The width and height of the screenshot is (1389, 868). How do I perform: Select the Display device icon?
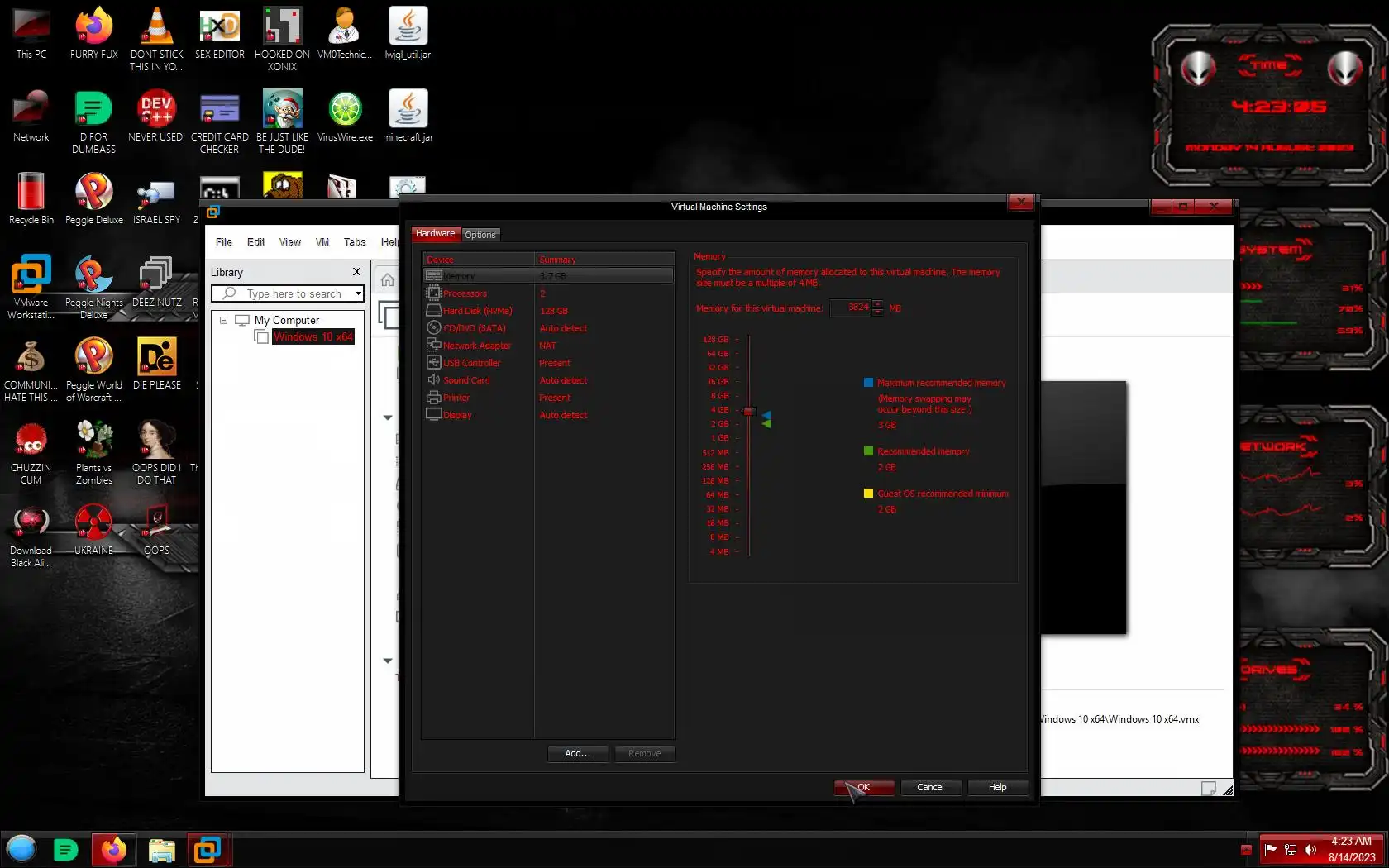click(x=433, y=414)
